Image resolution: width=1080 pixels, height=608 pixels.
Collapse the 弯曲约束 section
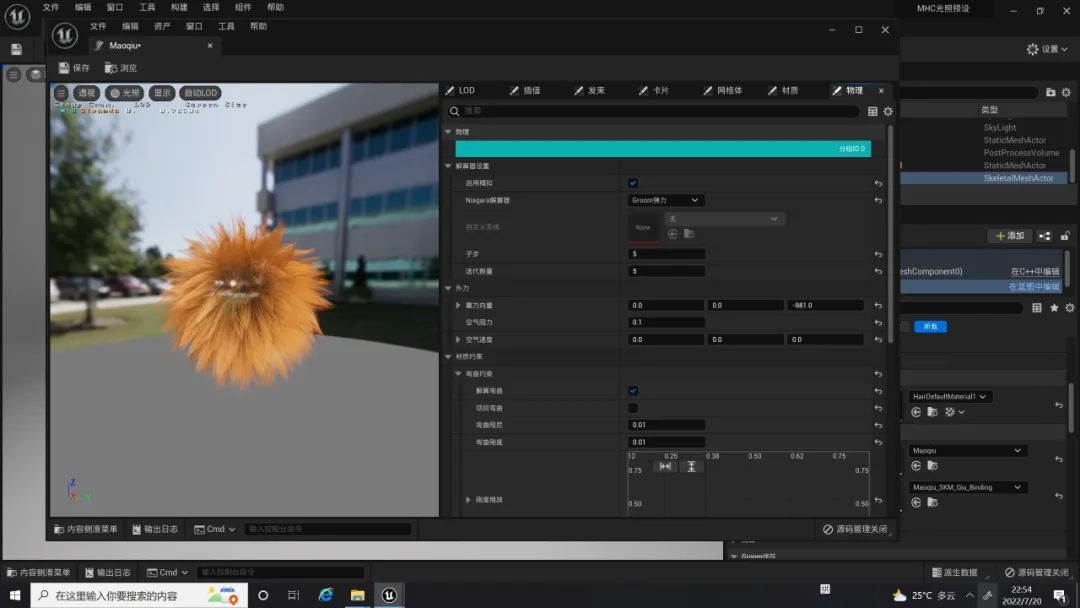tap(458, 374)
